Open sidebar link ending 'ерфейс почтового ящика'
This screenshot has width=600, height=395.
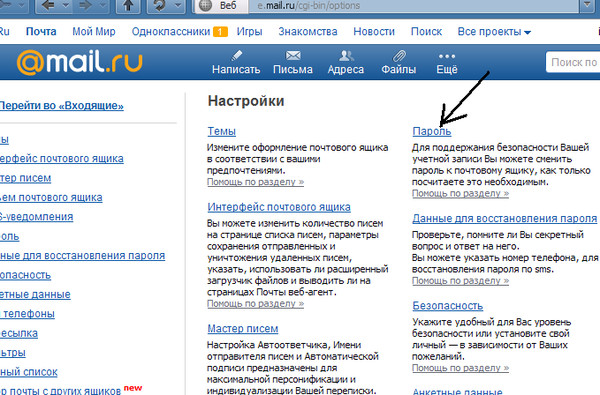(x=62, y=158)
